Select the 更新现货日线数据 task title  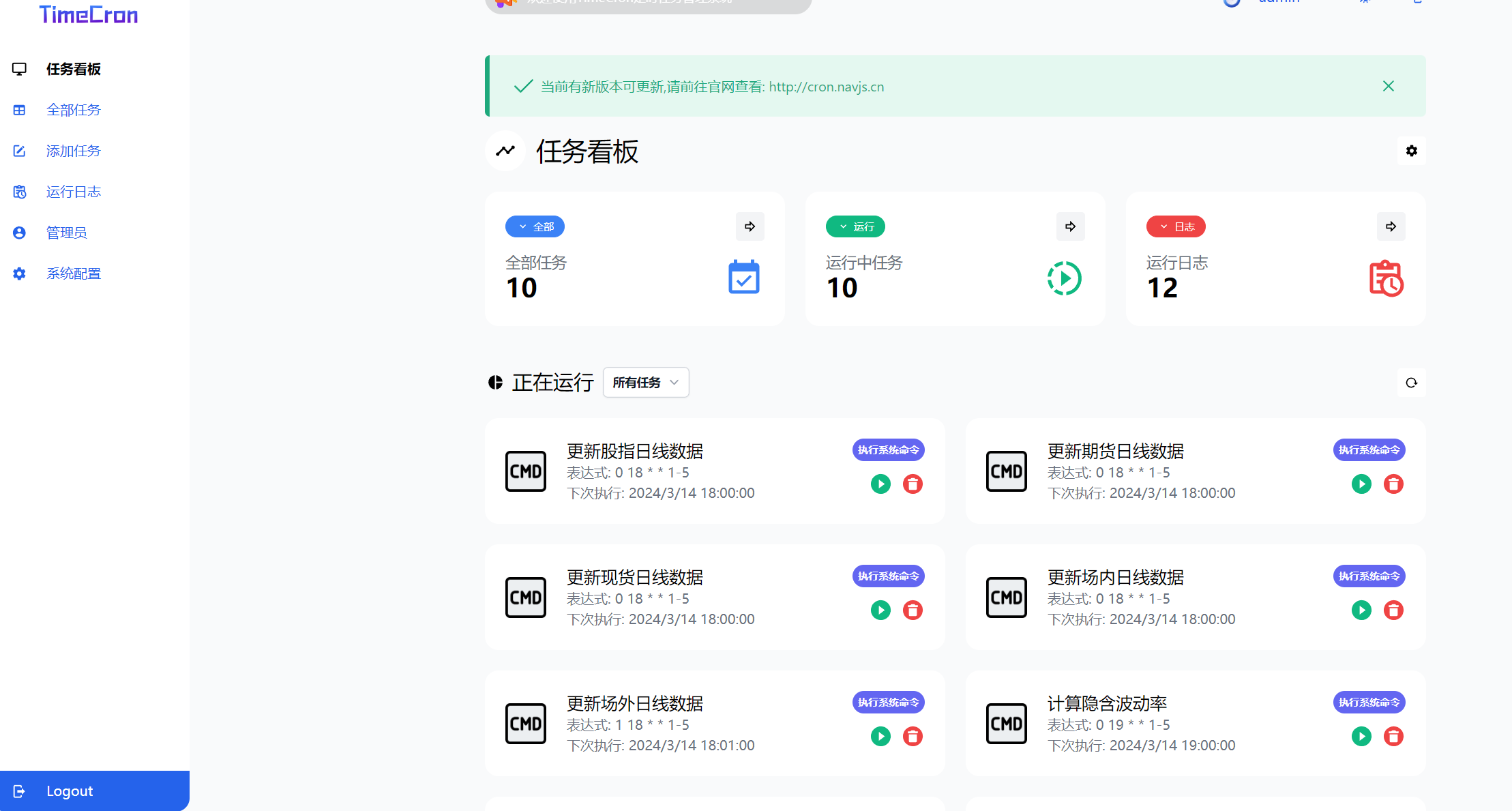pos(635,577)
